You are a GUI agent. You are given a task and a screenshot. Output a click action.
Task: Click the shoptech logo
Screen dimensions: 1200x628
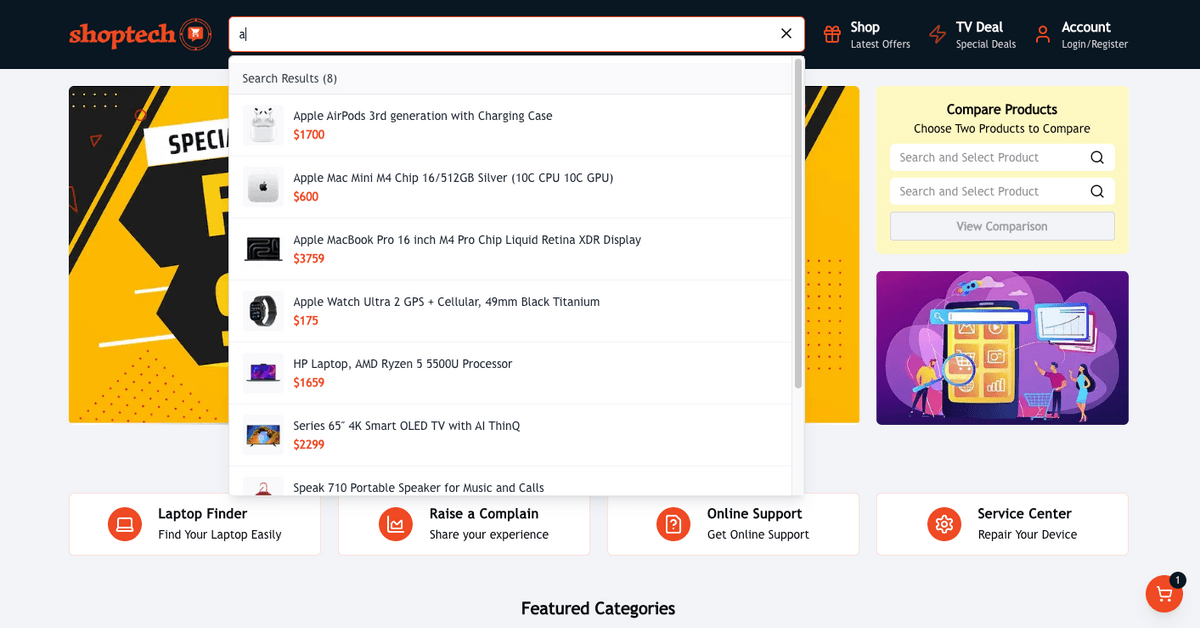[x=140, y=34]
